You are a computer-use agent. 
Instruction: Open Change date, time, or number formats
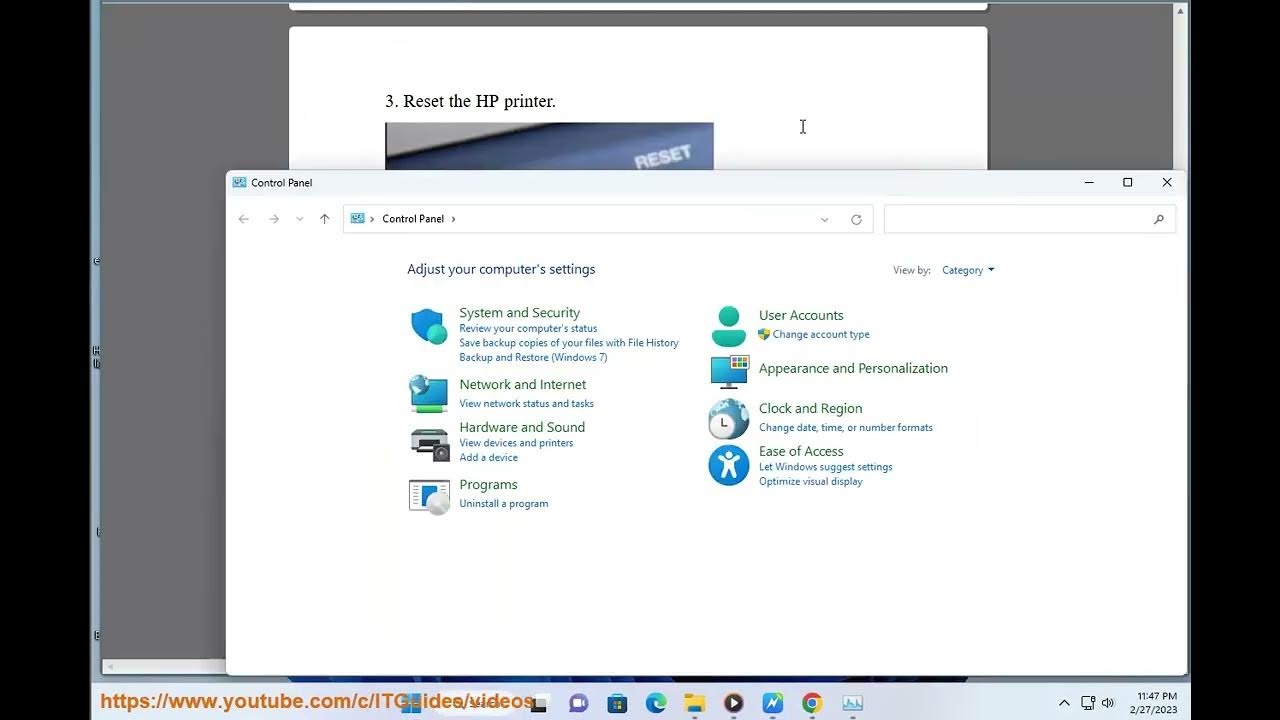tap(845, 428)
